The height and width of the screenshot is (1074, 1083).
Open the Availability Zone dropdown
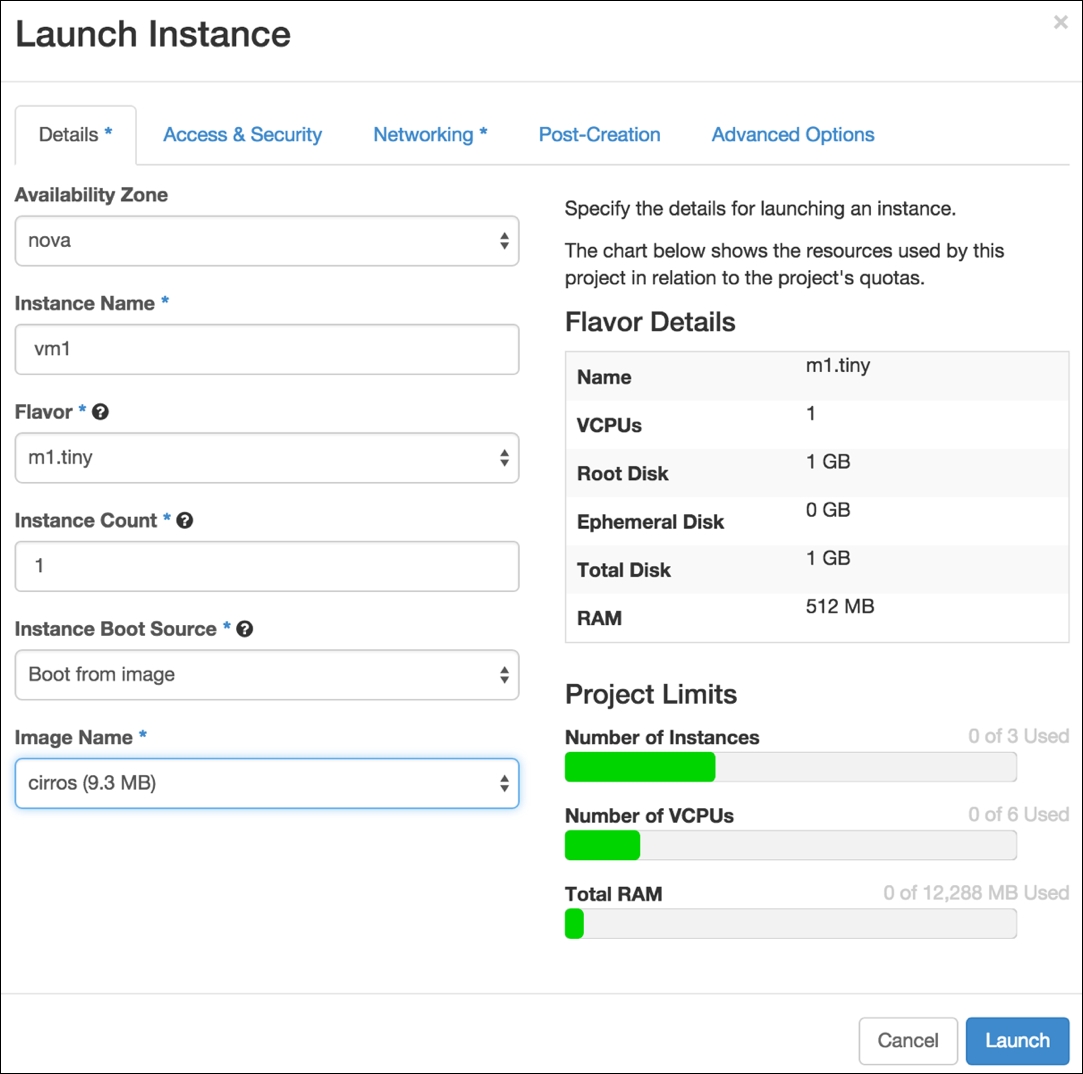267,241
